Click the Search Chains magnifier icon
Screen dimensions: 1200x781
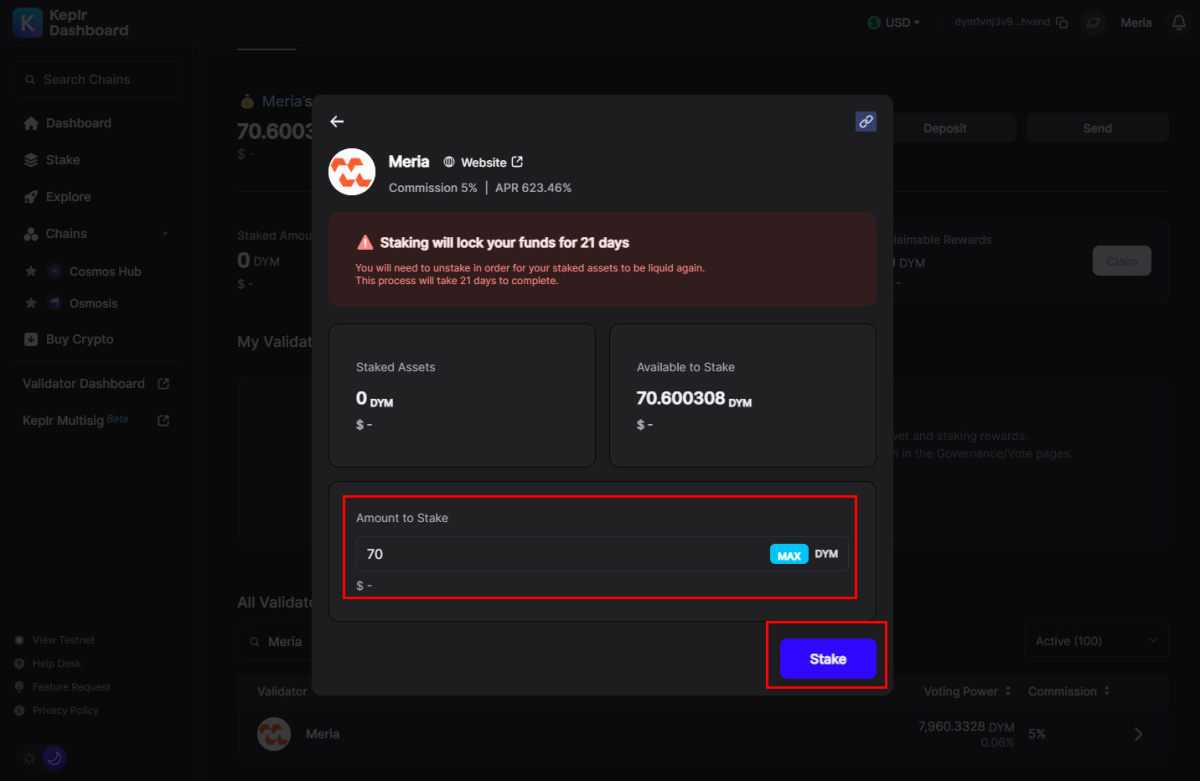[30, 79]
